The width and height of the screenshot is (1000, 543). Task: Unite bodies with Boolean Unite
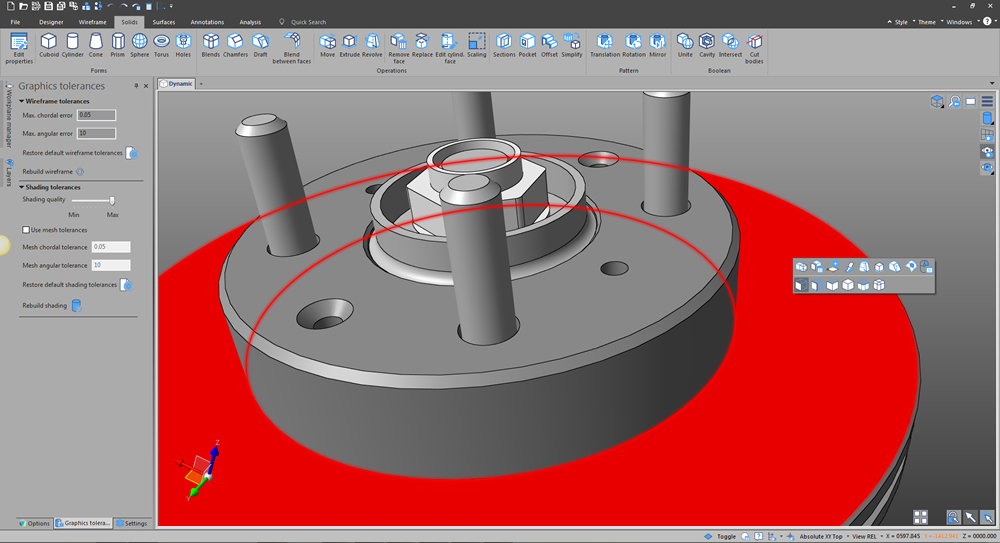click(685, 45)
